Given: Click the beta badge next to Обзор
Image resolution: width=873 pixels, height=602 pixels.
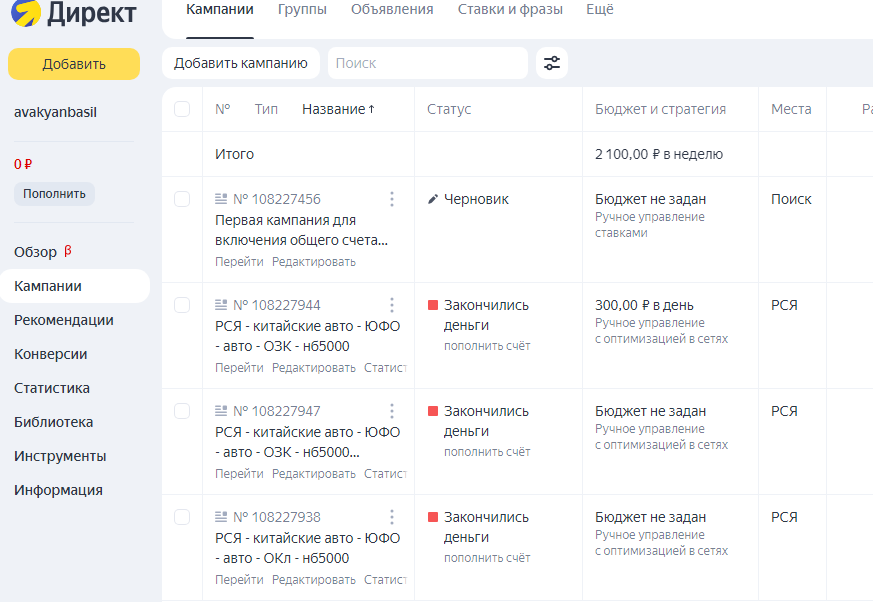Looking at the screenshot, I should [x=67, y=250].
